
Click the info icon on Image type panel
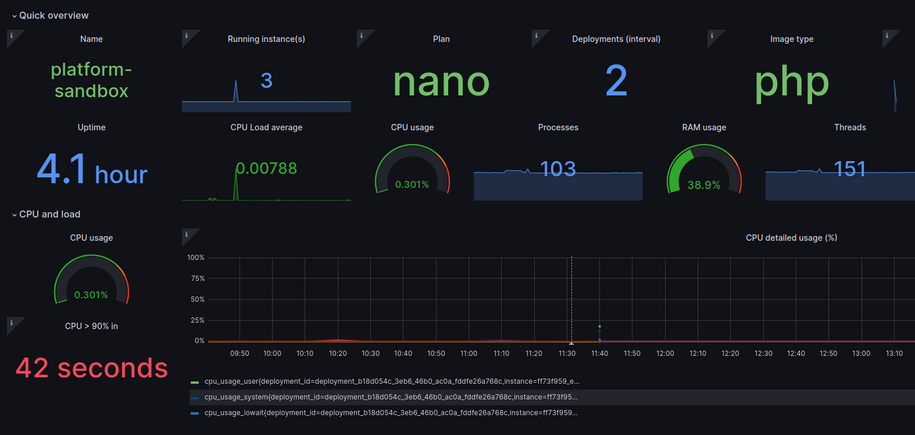[712, 36]
